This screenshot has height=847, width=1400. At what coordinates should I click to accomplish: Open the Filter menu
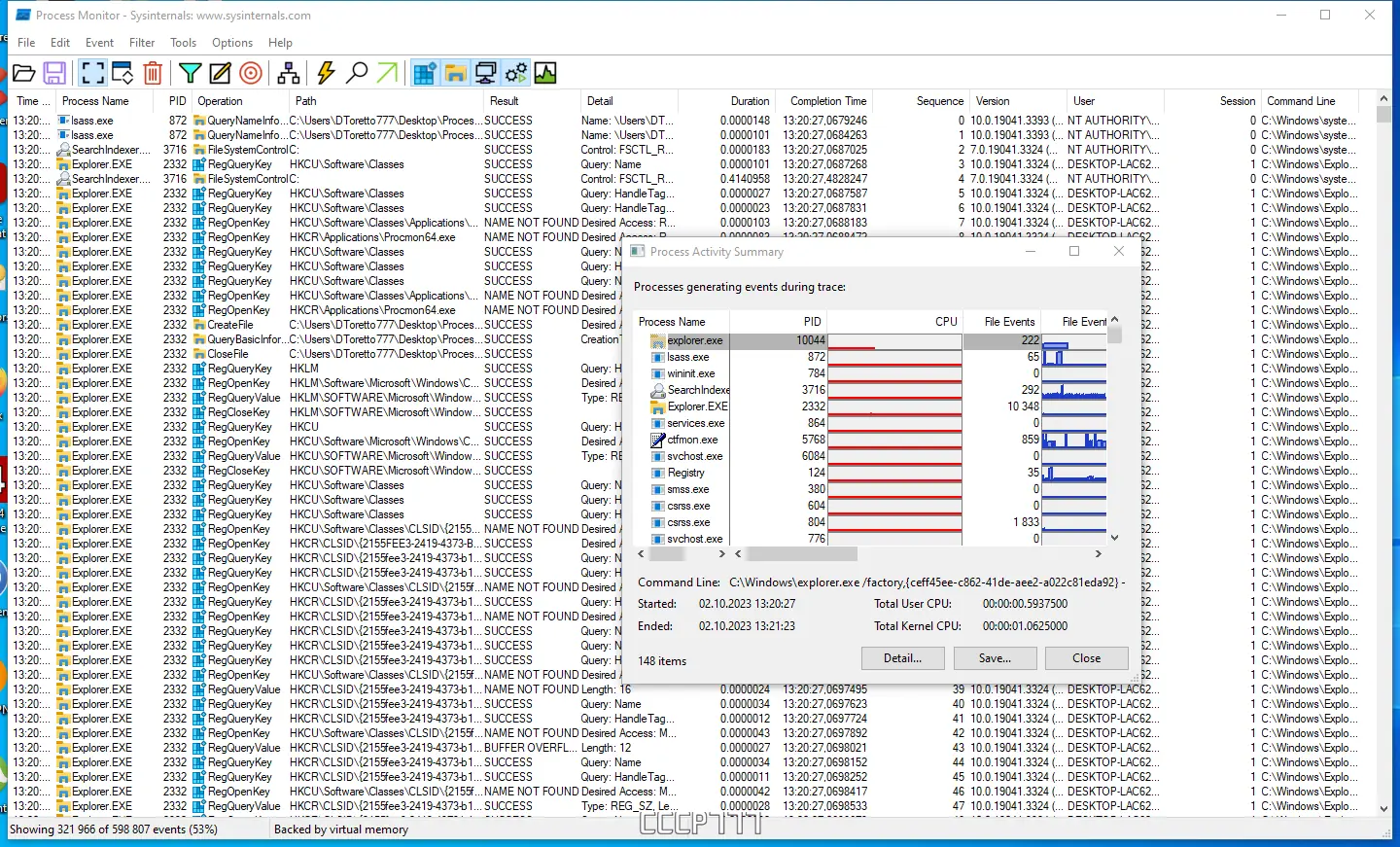142,43
